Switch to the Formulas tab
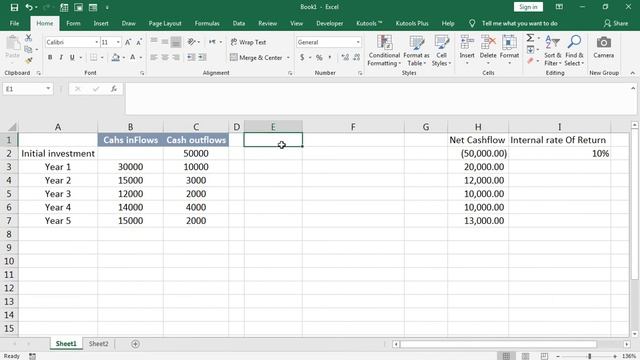 tap(207, 24)
